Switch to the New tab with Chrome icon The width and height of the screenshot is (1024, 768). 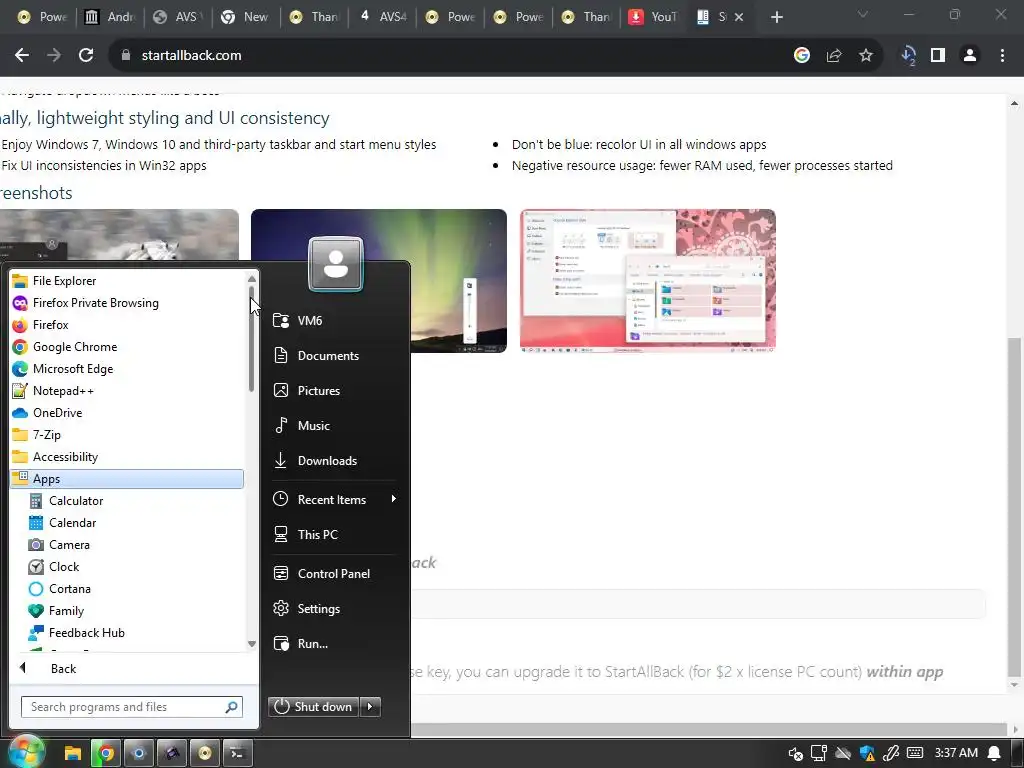(x=245, y=17)
